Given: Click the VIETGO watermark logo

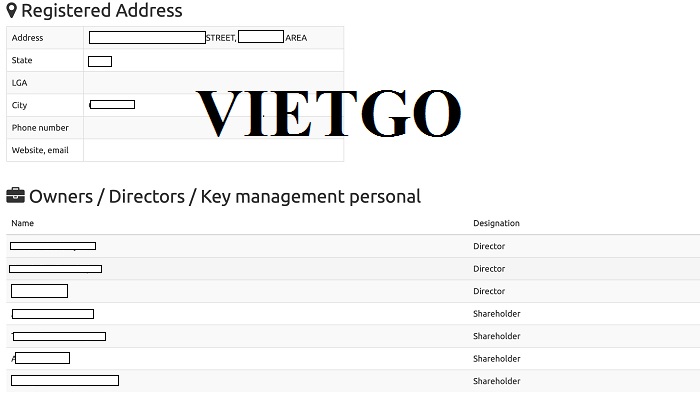Looking at the screenshot, I should pyautogui.click(x=328, y=113).
